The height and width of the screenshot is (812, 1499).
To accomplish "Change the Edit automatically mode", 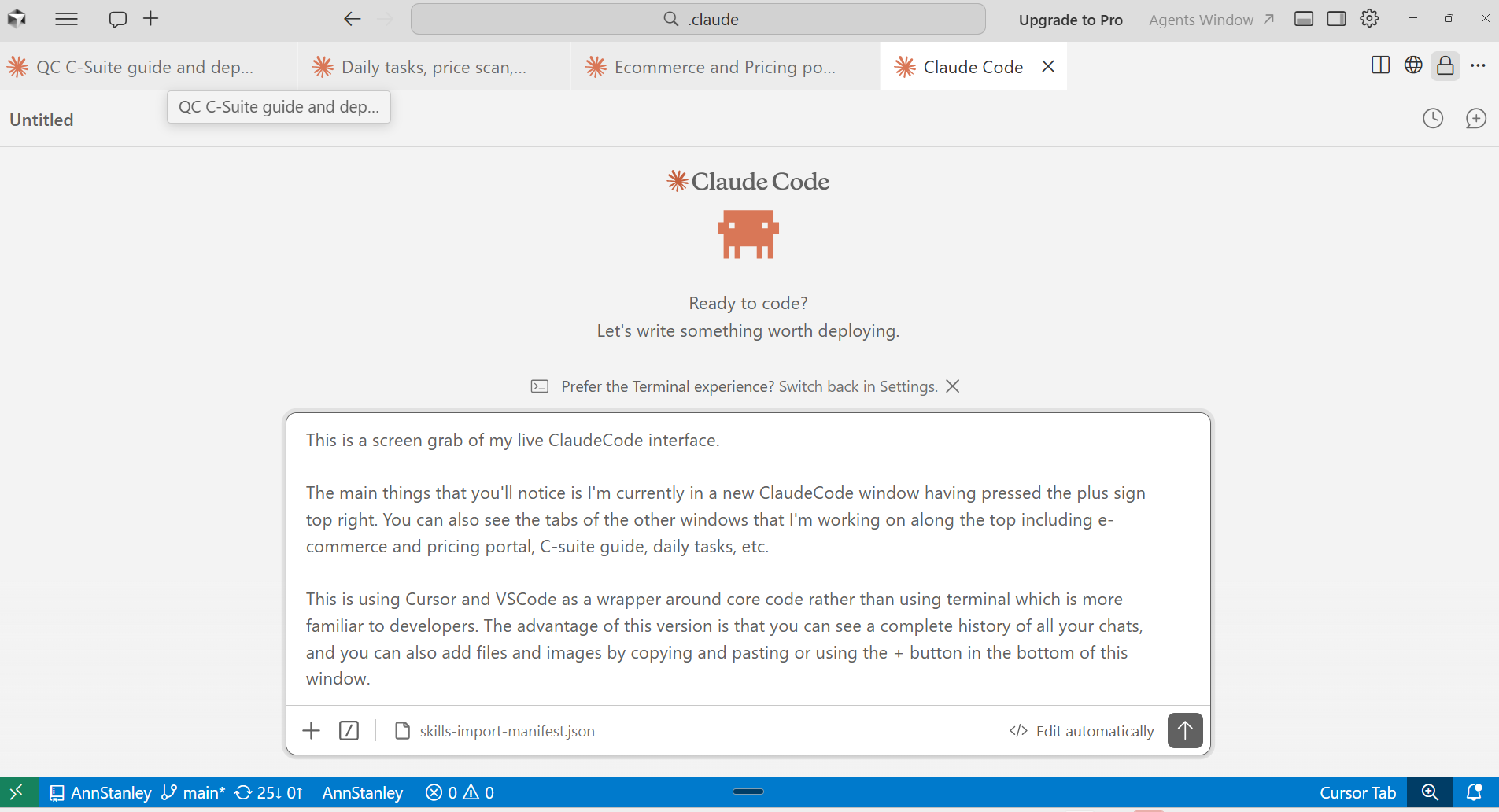I will (x=1082, y=731).
